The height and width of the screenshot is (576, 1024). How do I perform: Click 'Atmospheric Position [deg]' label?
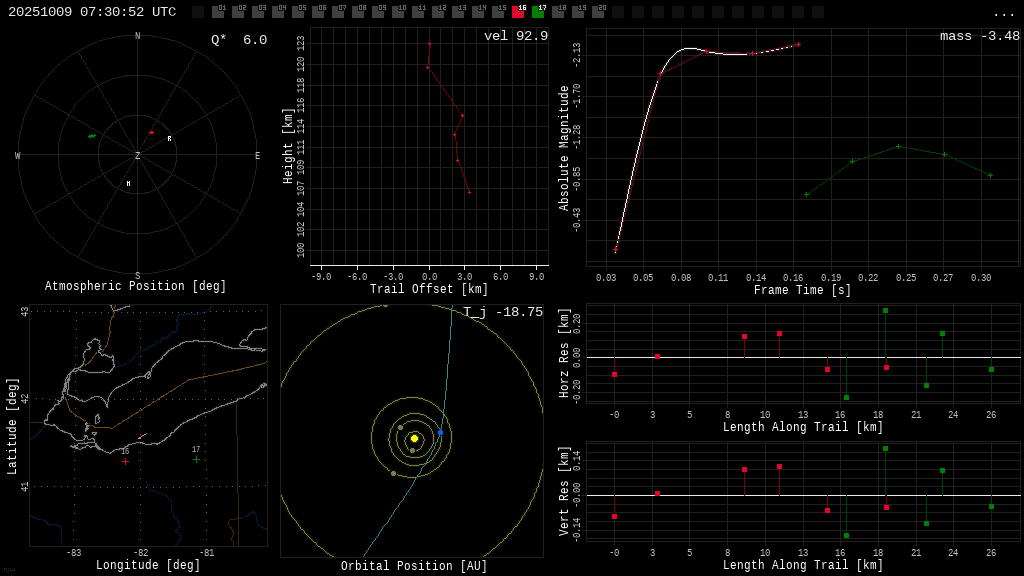click(135, 286)
